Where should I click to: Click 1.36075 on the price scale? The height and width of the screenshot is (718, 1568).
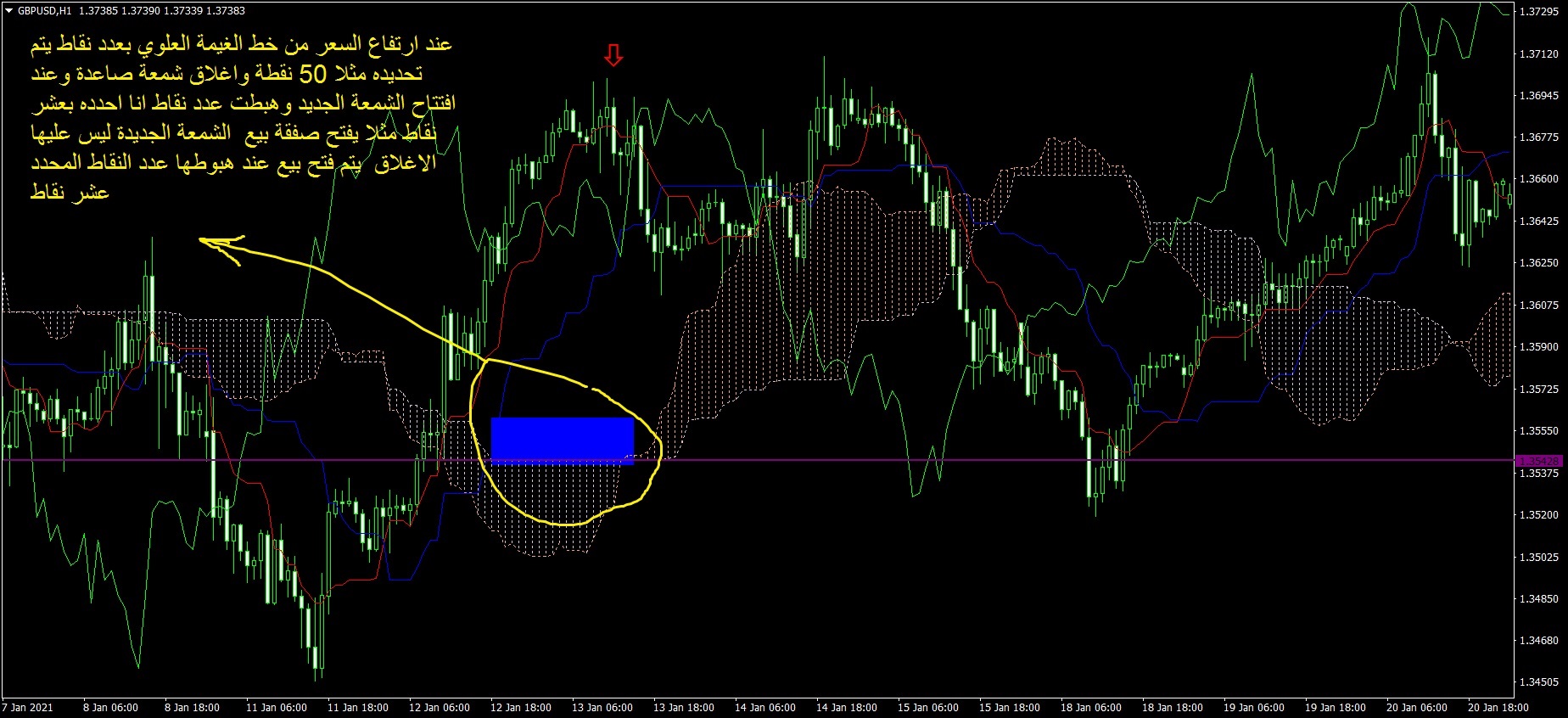click(x=1538, y=305)
